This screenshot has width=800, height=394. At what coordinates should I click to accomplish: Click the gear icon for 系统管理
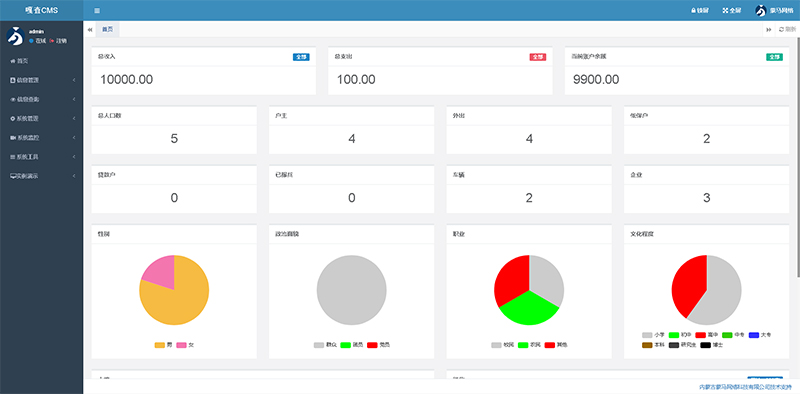pyautogui.click(x=13, y=118)
